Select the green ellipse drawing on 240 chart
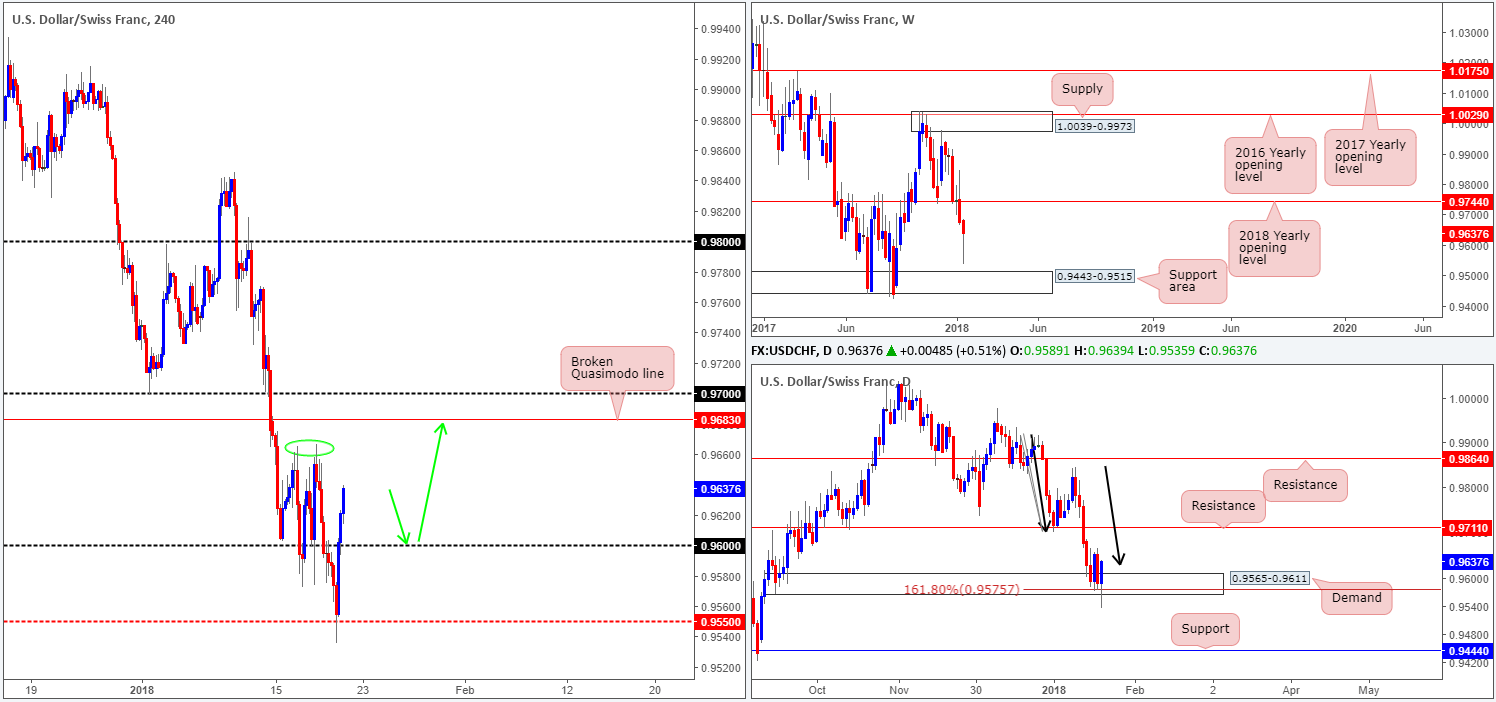This screenshot has height=702, width=1496. pyautogui.click(x=309, y=448)
